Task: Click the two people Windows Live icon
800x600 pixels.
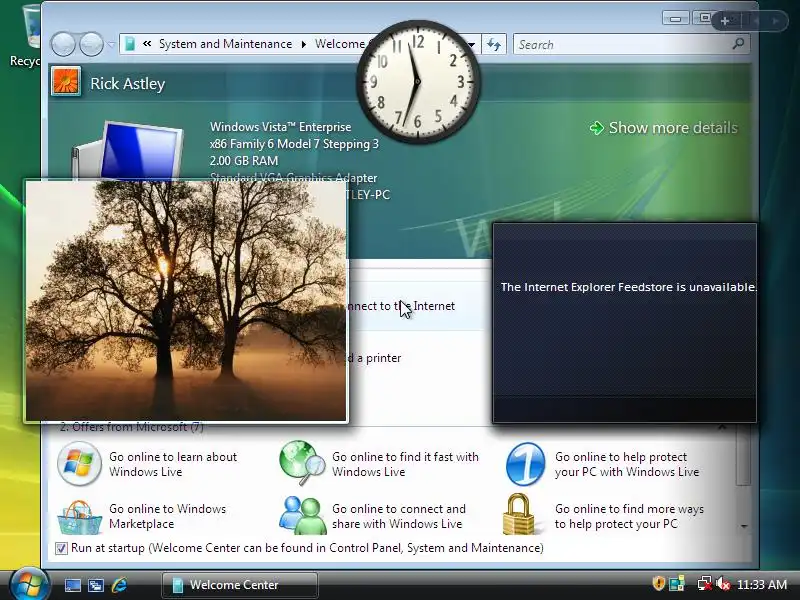Action: pos(303,515)
